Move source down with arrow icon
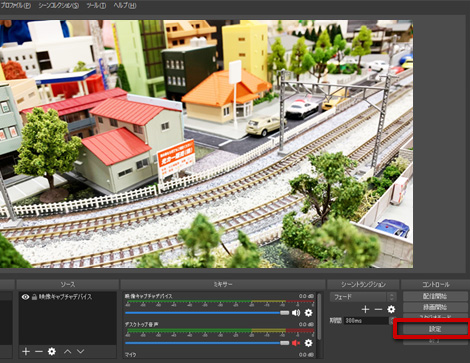Image resolution: width=470 pixels, height=363 pixels. coord(80,351)
